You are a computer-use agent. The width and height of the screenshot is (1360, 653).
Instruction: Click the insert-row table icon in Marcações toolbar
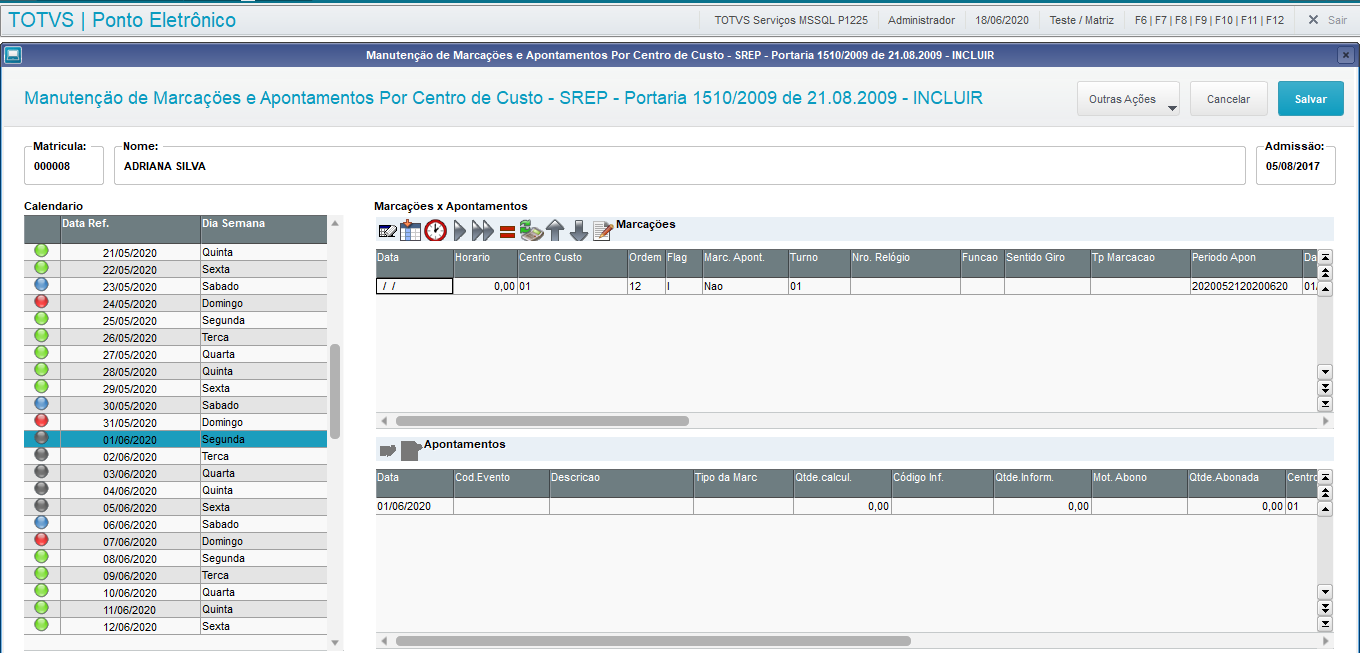[411, 230]
